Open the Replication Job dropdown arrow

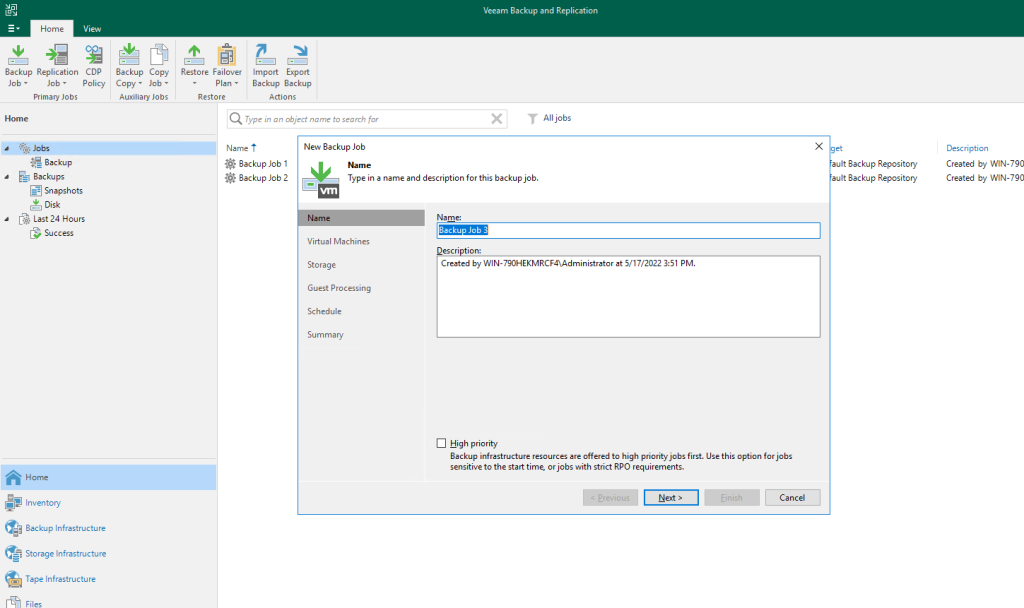point(64,84)
